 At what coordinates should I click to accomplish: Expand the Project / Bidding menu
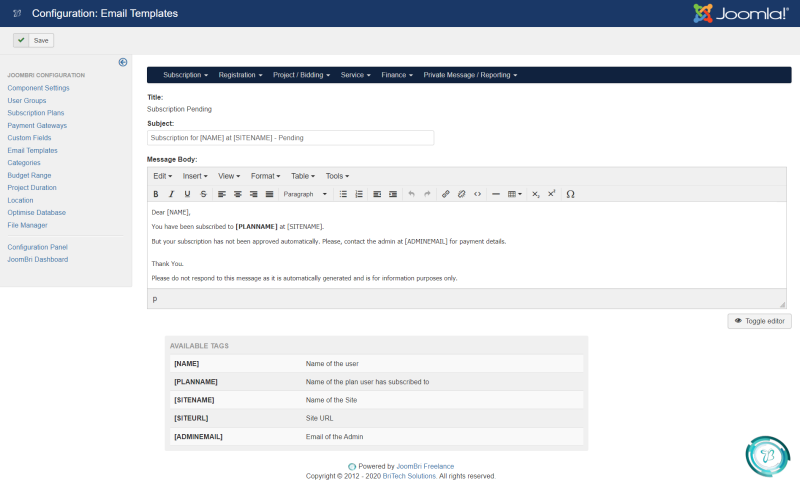click(x=301, y=75)
